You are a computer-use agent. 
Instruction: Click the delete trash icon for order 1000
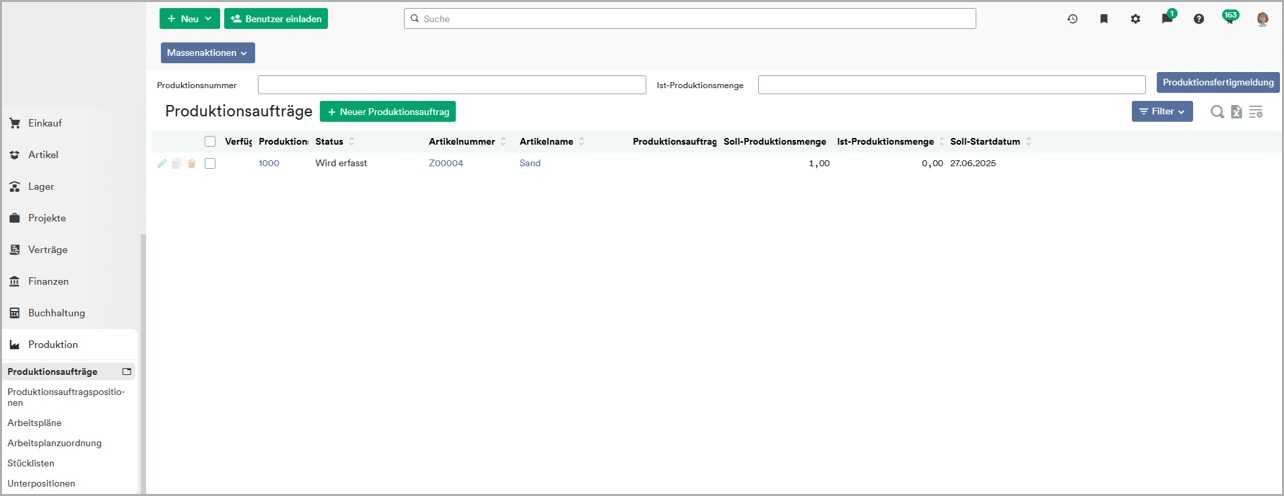pyautogui.click(x=191, y=163)
